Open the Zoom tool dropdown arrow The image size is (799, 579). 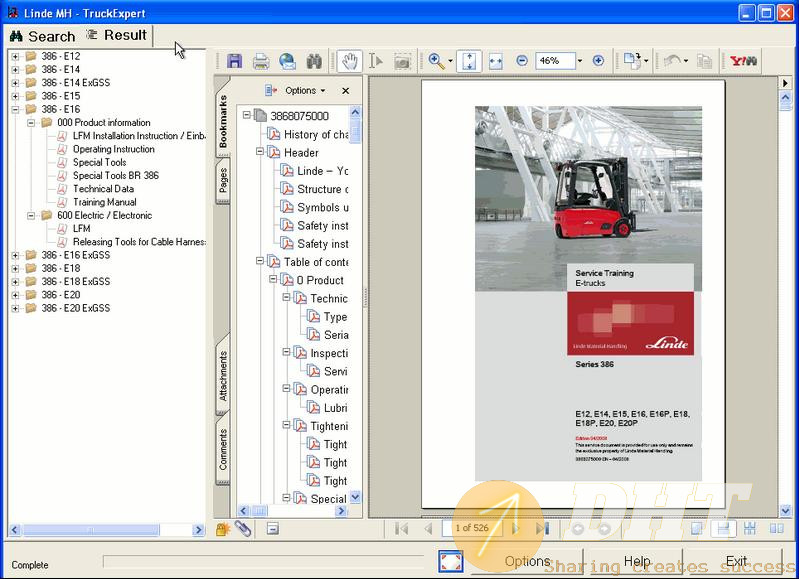point(450,61)
